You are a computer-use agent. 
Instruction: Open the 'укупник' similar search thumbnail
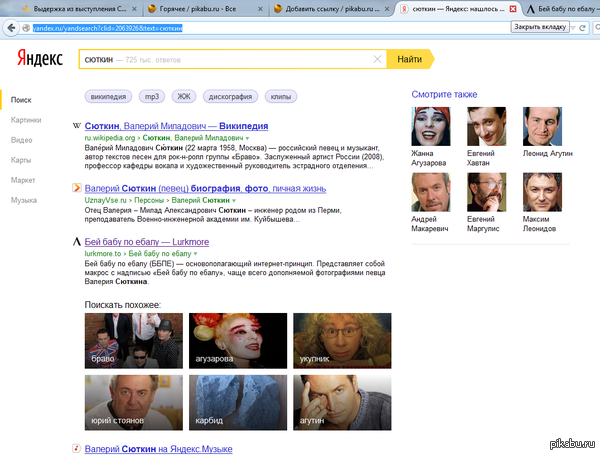(342, 341)
